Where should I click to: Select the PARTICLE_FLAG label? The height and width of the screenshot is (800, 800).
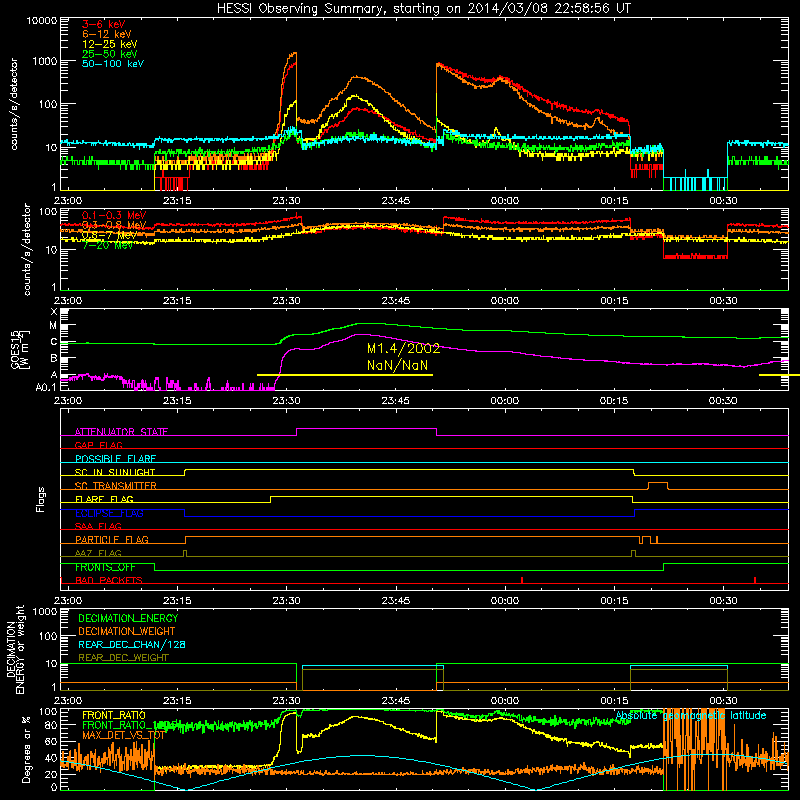click(112, 539)
